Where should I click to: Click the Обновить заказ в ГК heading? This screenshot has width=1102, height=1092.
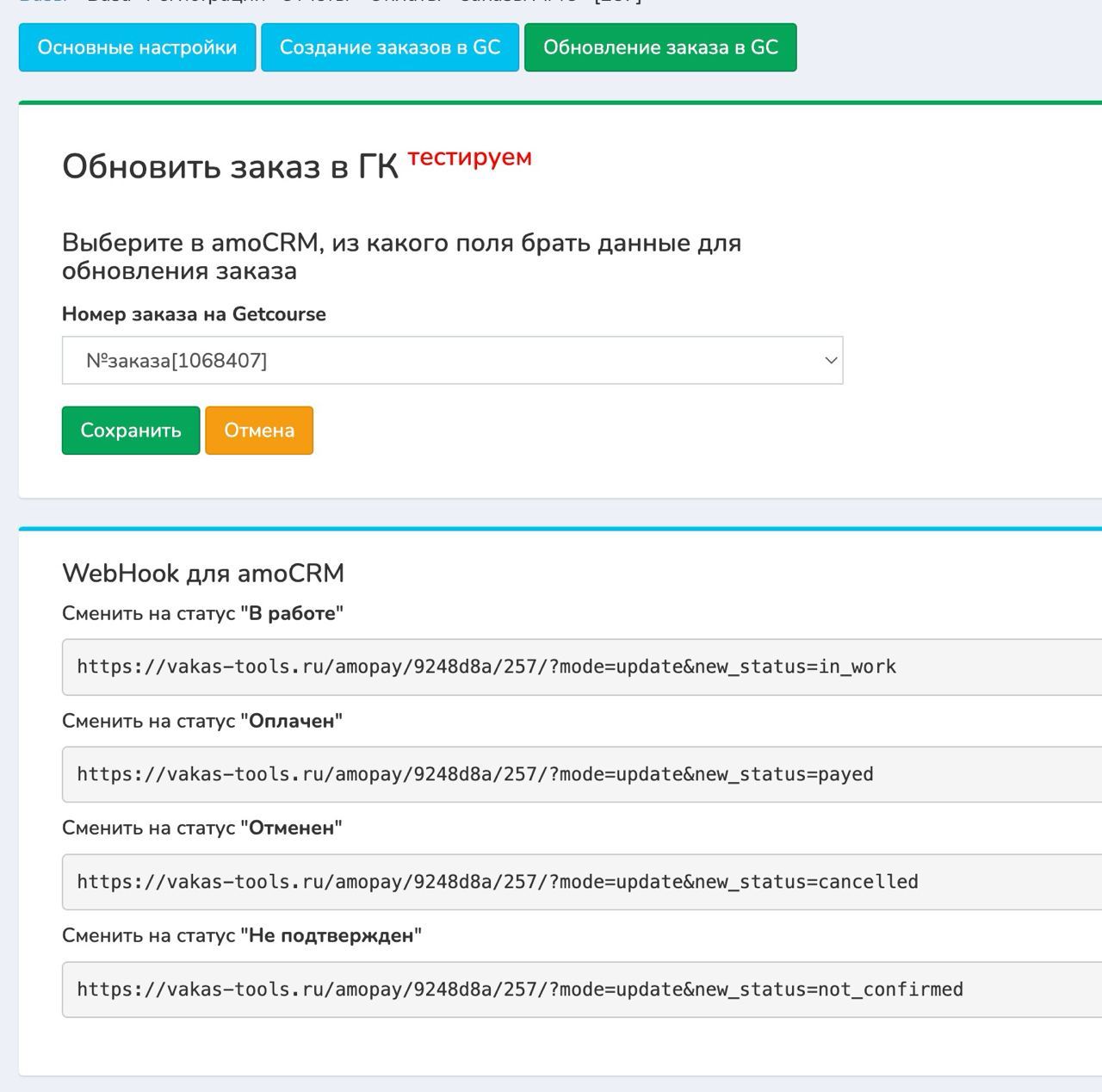click(230, 167)
